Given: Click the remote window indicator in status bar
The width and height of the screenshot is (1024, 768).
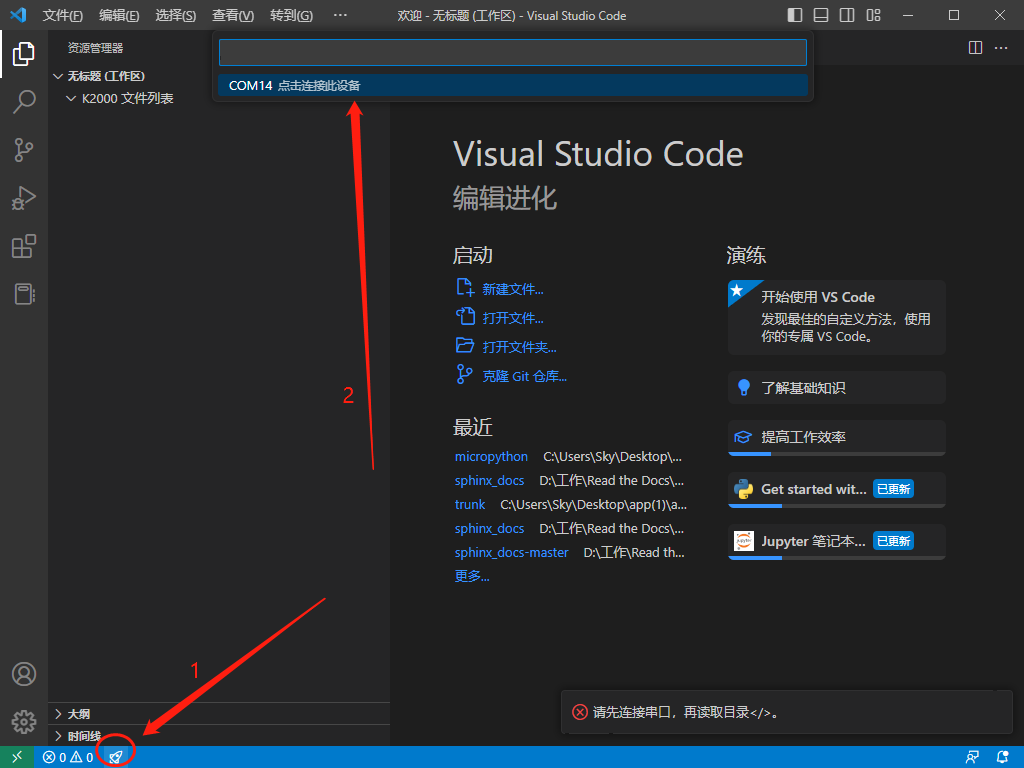Looking at the screenshot, I should click(17, 757).
